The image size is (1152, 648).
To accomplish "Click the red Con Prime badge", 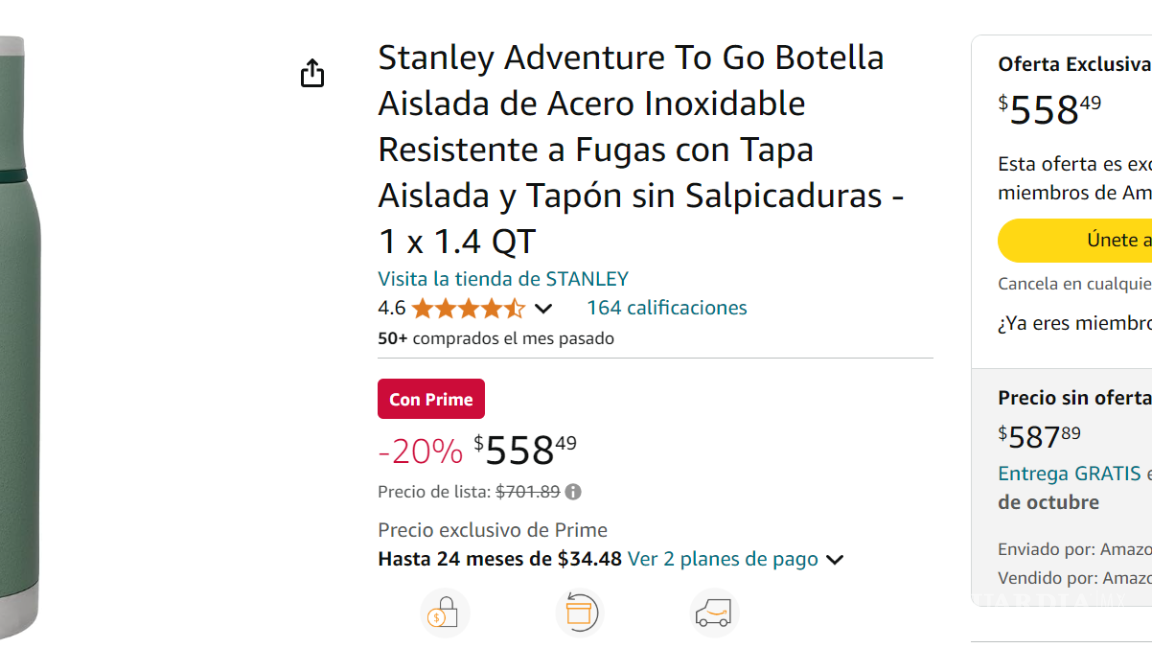I will pos(431,398).
